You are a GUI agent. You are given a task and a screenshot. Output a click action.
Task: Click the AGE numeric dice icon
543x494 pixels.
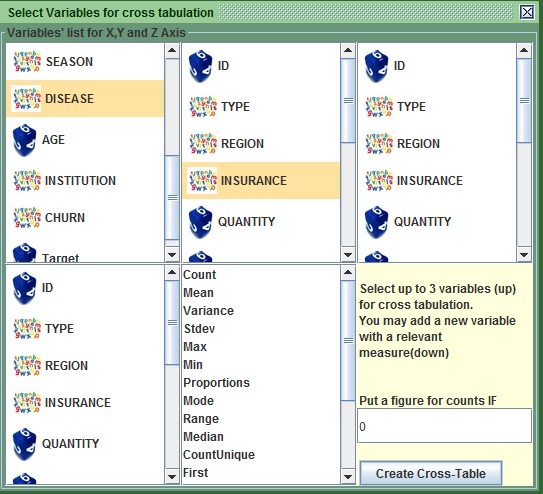(25, 140)
